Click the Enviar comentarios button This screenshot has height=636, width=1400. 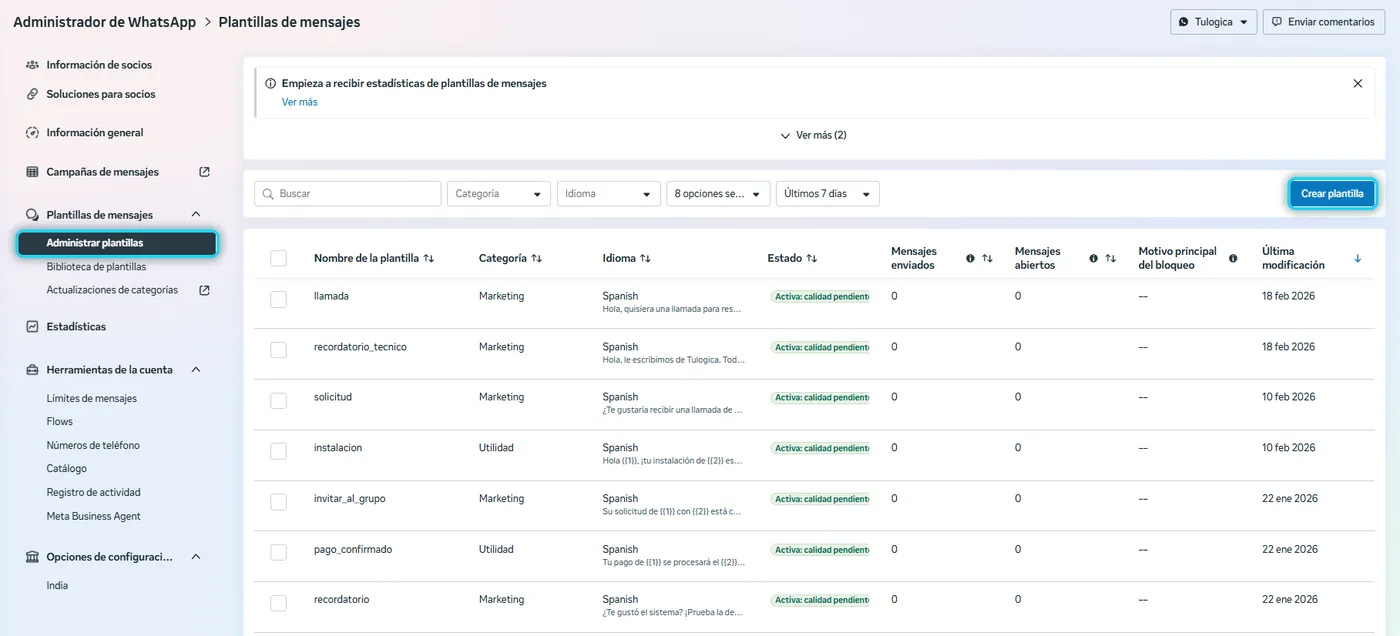coord(1326,22)
